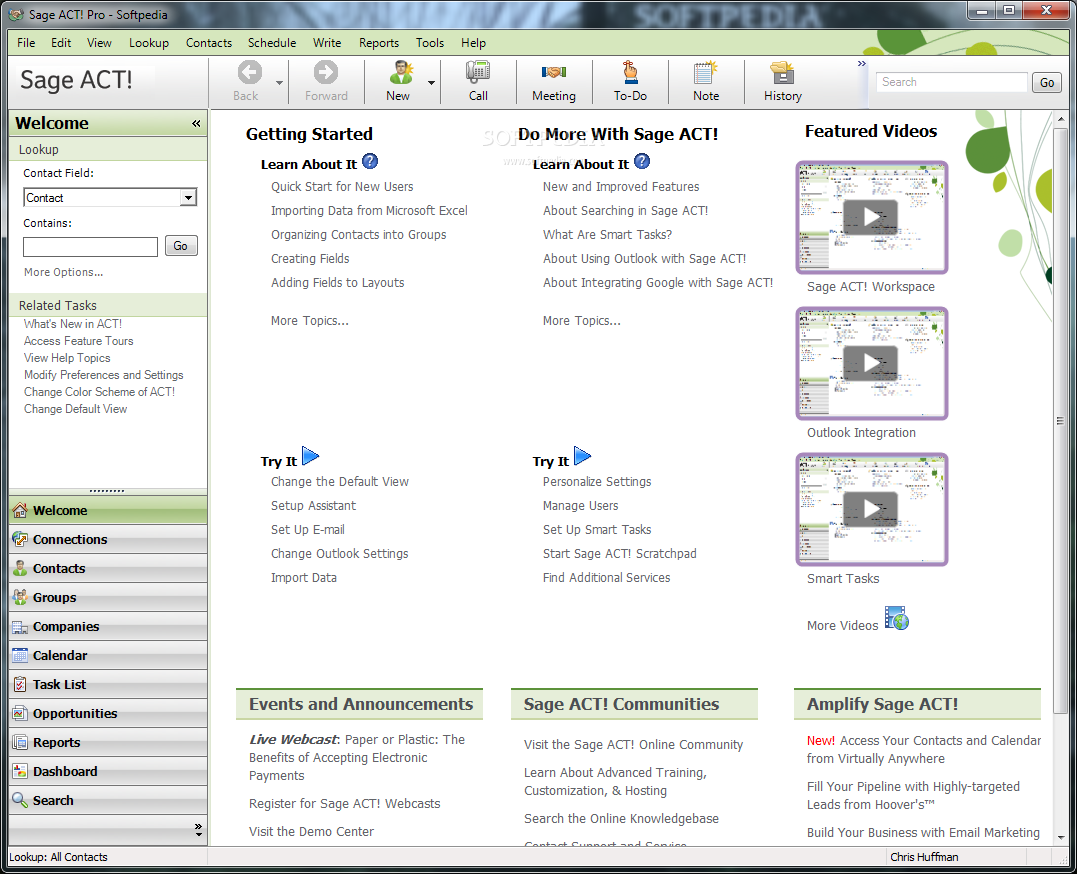The image size is (1077, 874).
Task: Click Go button beside the Contains field
Action: pos(181,246)
